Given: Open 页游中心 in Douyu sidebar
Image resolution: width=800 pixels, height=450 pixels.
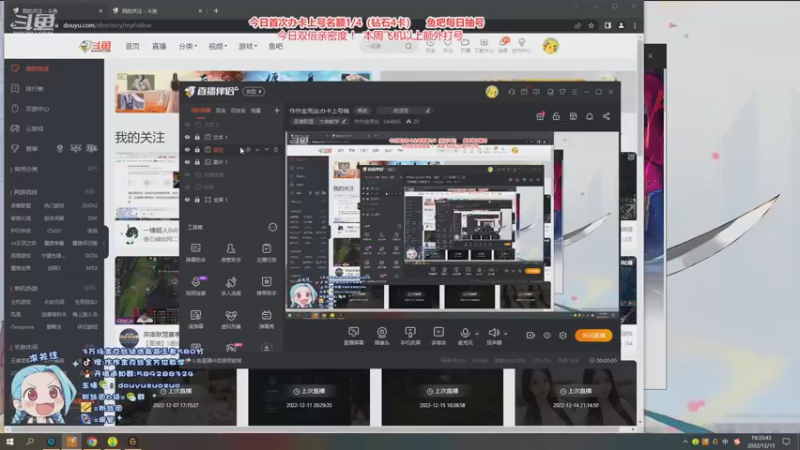Looking at the screenshot, I should (x=37, y=109).
